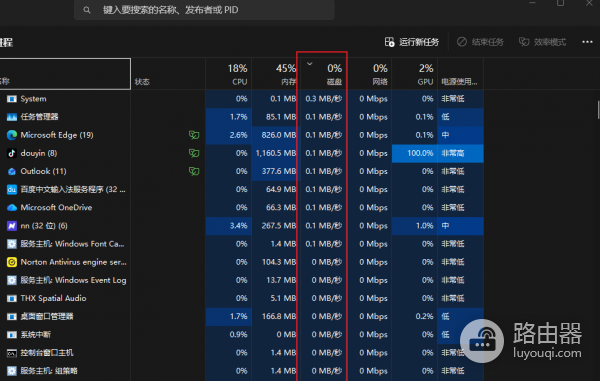Click douyin's 1,160.5 MB memory cell
The image size is (600, 381).
274,153
